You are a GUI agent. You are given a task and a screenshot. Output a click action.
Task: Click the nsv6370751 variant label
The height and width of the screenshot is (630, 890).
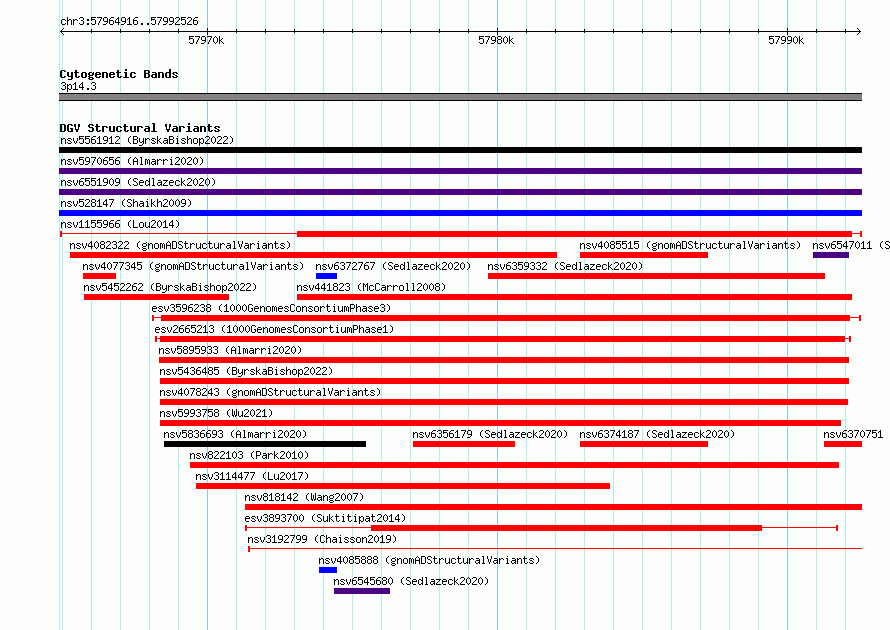[x=853, y=434]
